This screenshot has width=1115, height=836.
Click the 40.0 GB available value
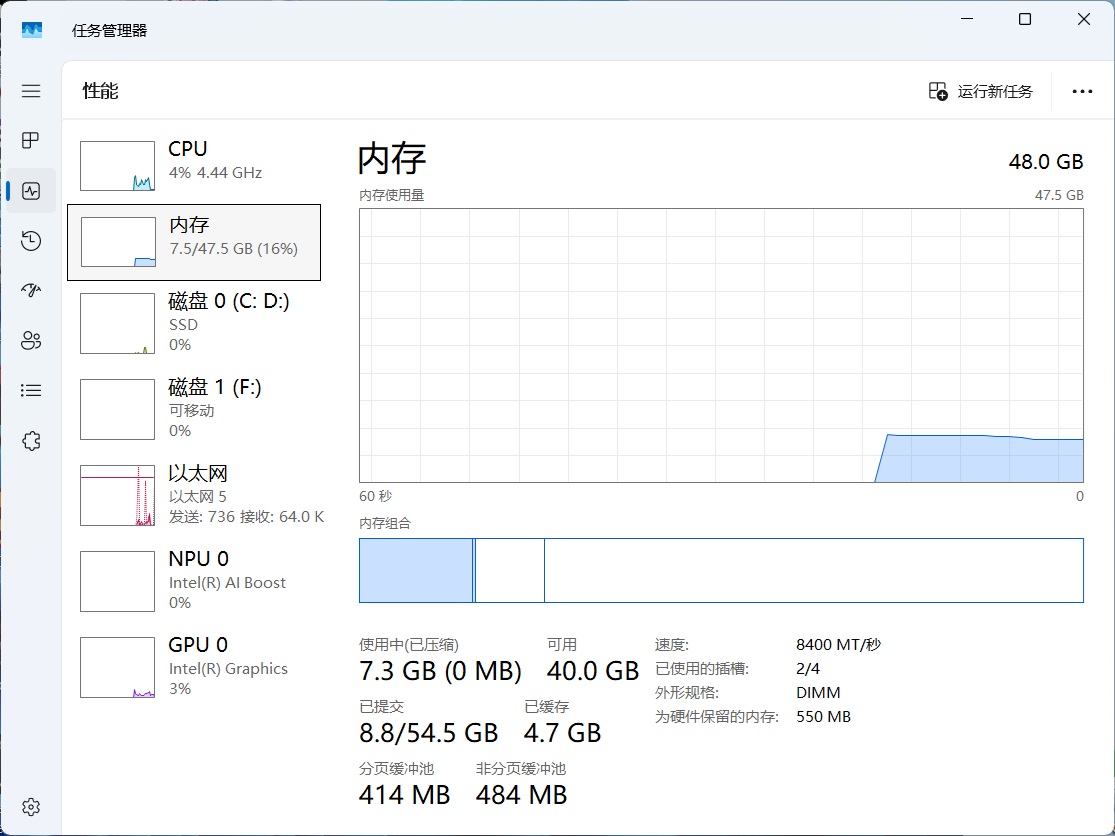point(593,670)
